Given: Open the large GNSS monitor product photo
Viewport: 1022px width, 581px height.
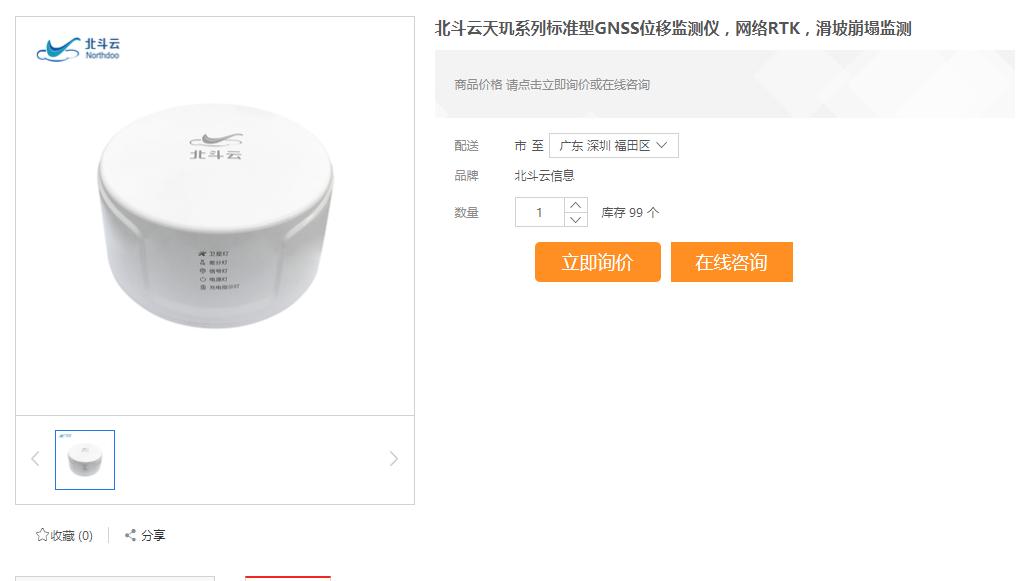Looking at the screenshot, I should pos(215,215).
